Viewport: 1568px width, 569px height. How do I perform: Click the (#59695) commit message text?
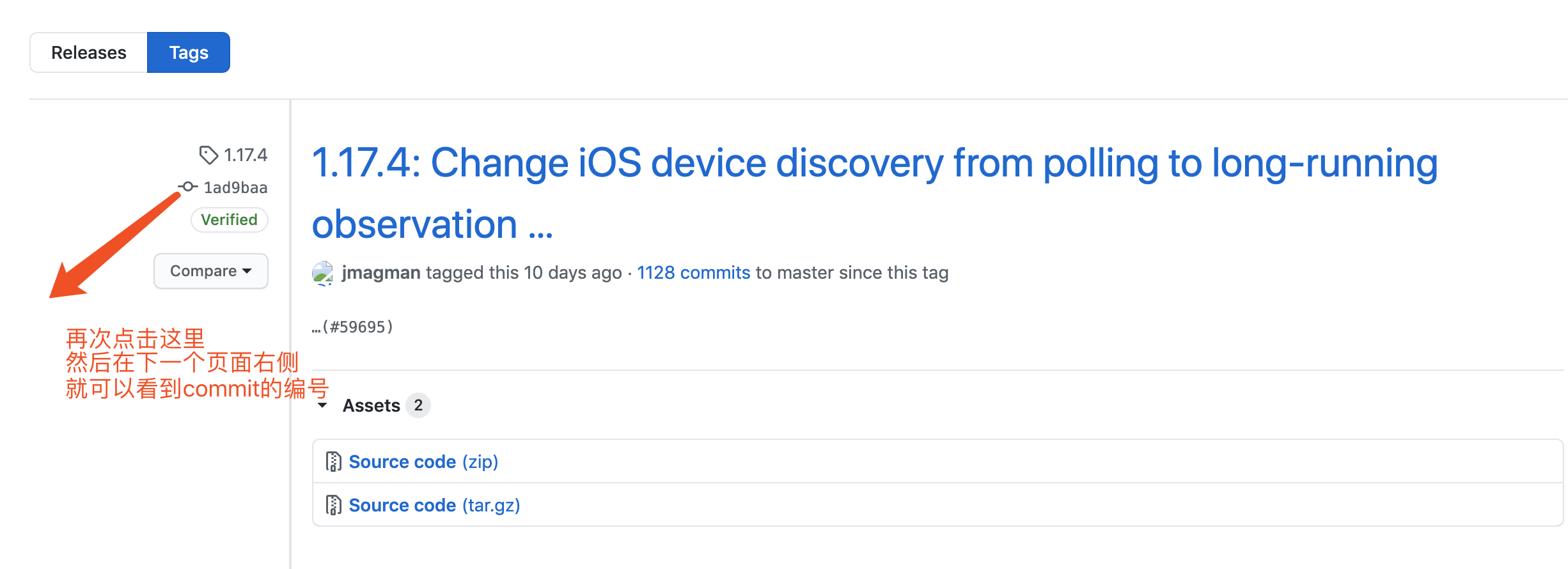pos(357,327)
